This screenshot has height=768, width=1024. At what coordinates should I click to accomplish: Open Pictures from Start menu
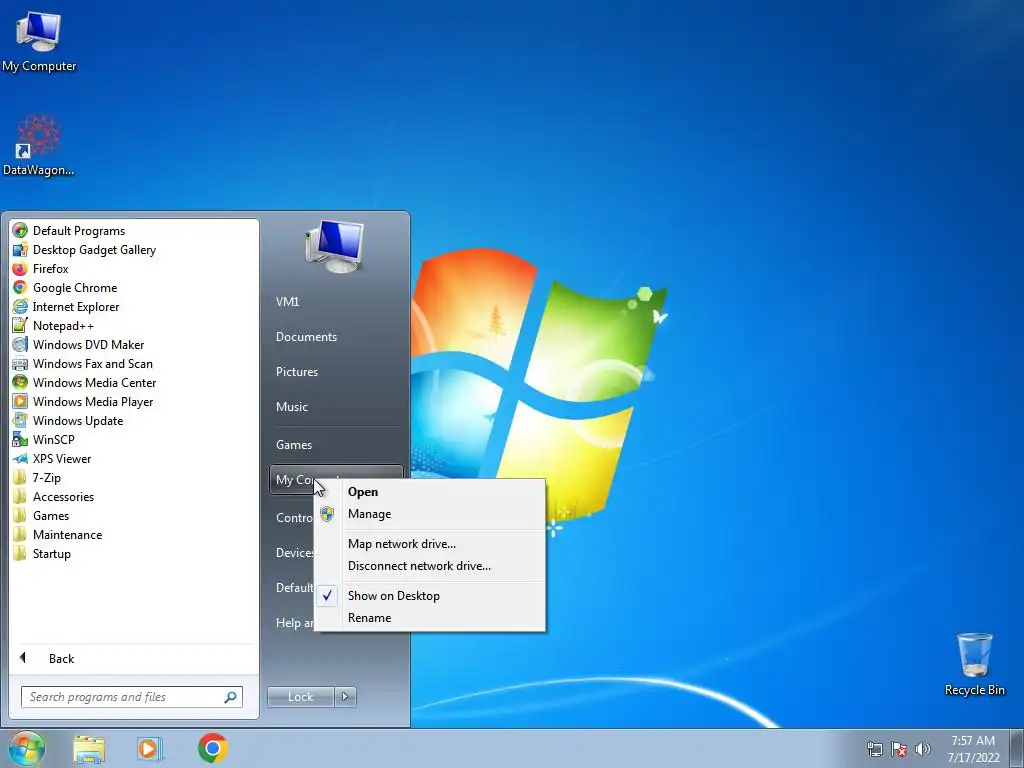pyautogui.click(x=296, y=372)
